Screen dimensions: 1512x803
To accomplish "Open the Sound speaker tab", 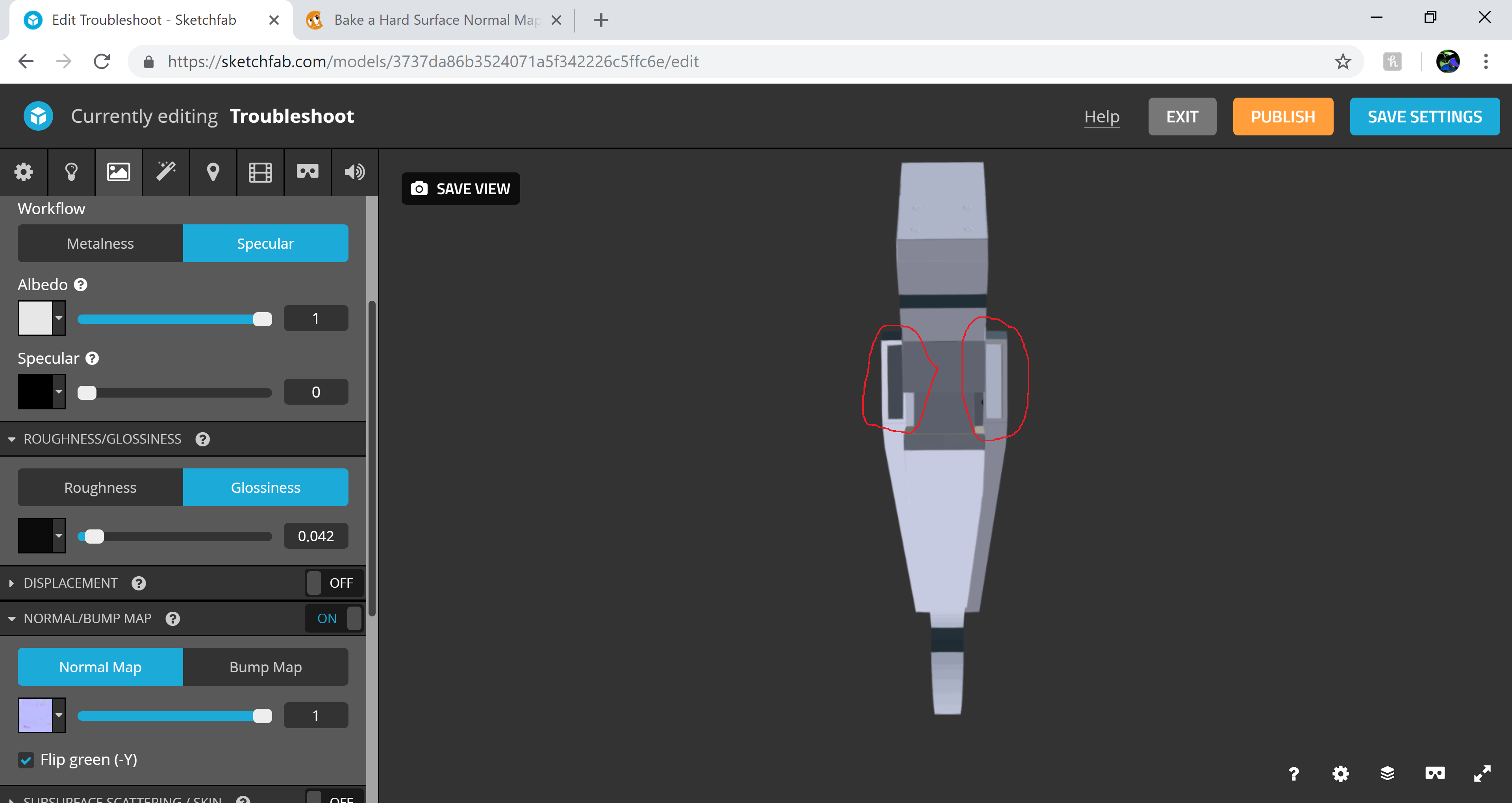I will 354,172.
